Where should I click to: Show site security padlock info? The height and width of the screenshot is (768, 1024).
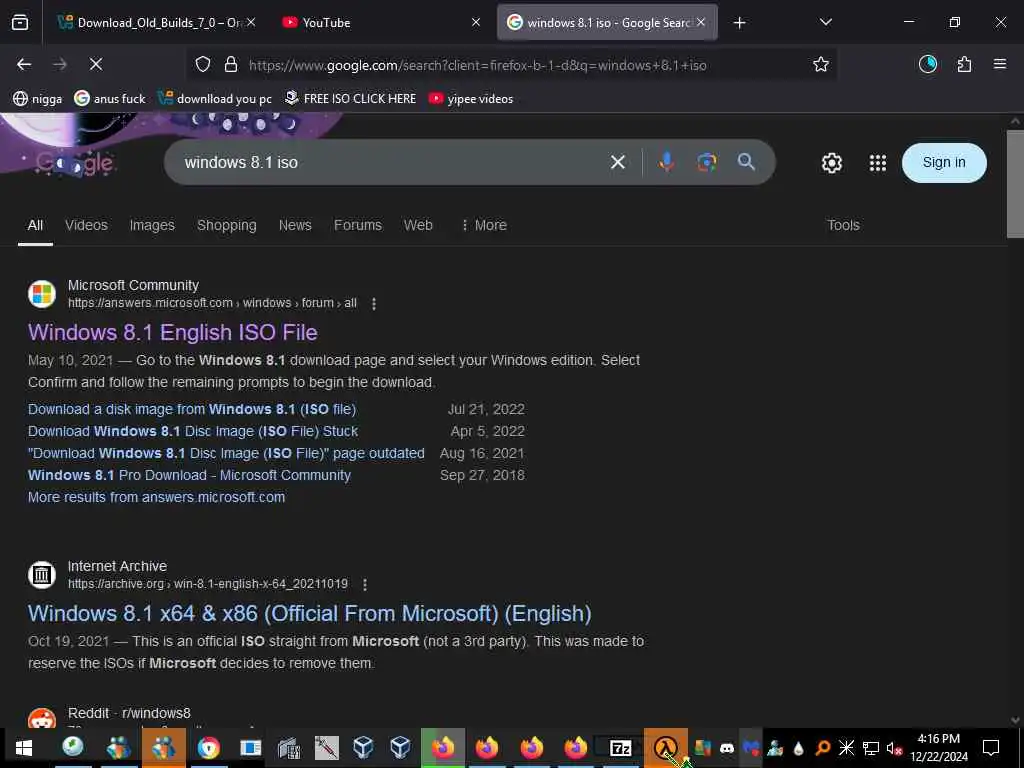tap(231, 64)
